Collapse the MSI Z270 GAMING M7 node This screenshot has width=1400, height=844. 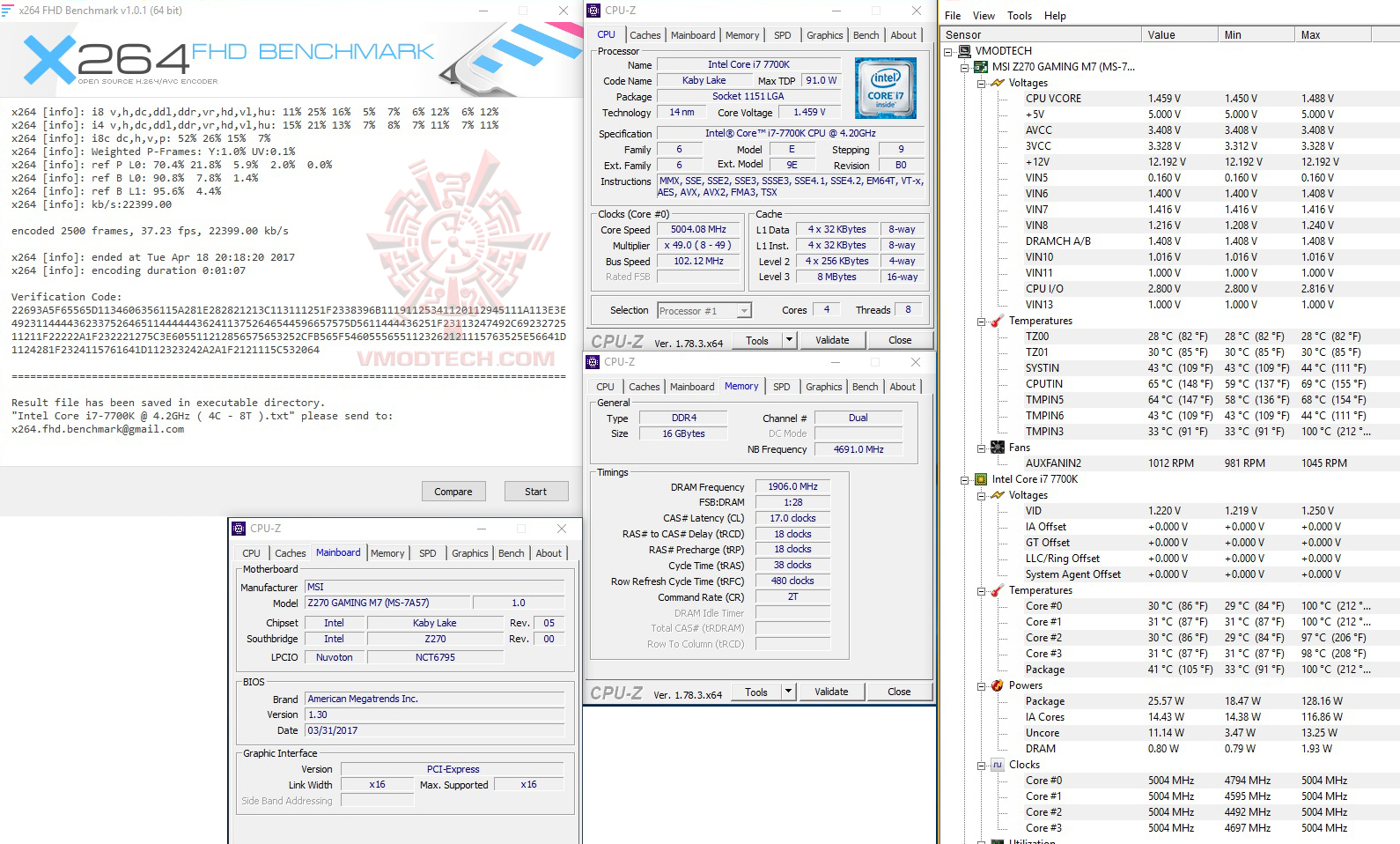pyautogui.click(x=965, y=68)
